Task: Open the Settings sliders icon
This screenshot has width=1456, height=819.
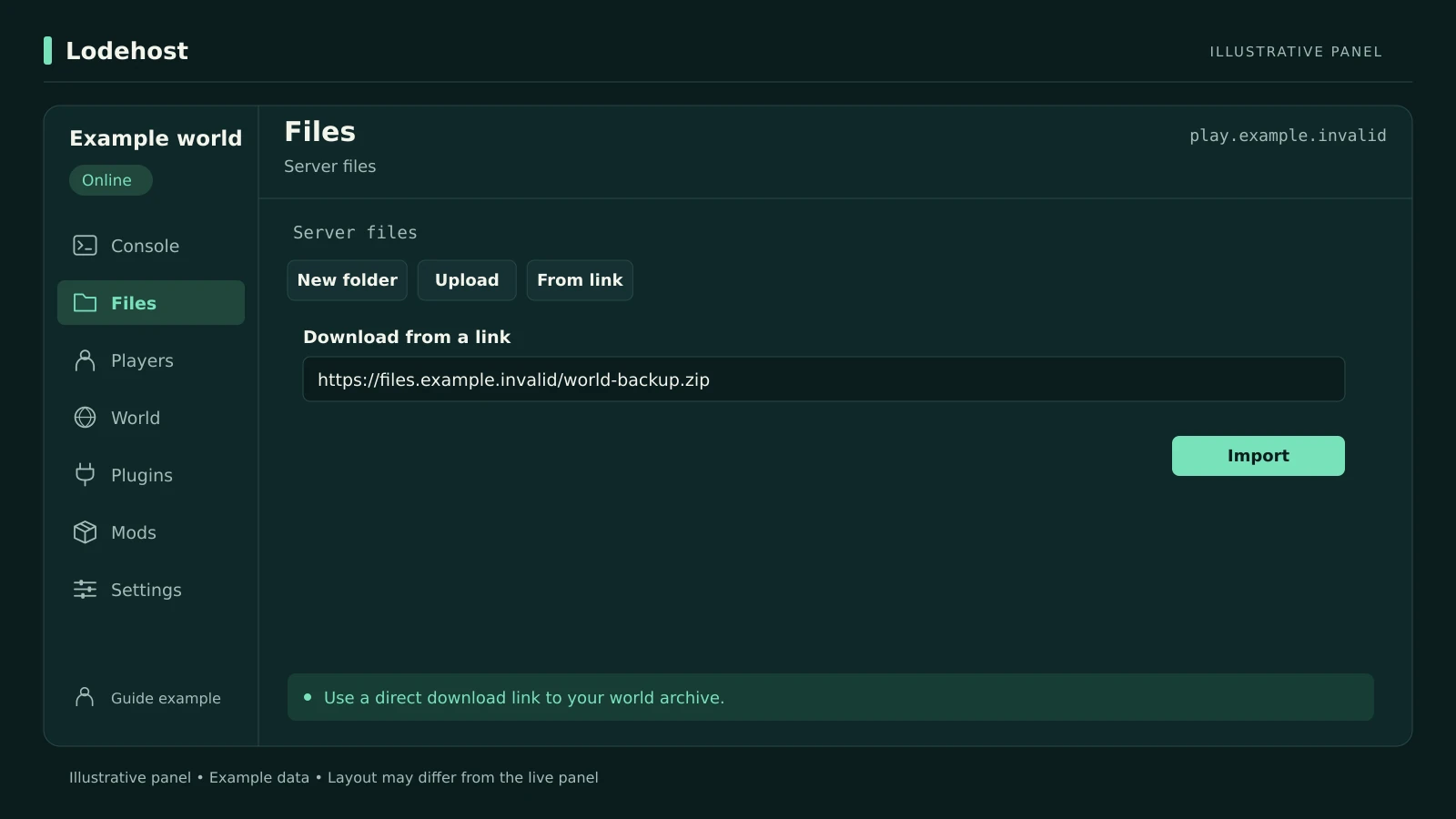Action: click(85, 590)
